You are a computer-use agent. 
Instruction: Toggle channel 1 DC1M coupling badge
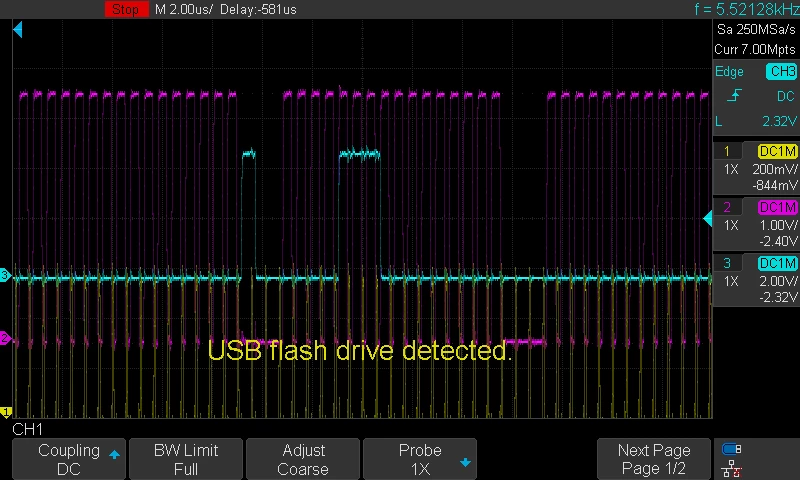click(x=778, y=151)
